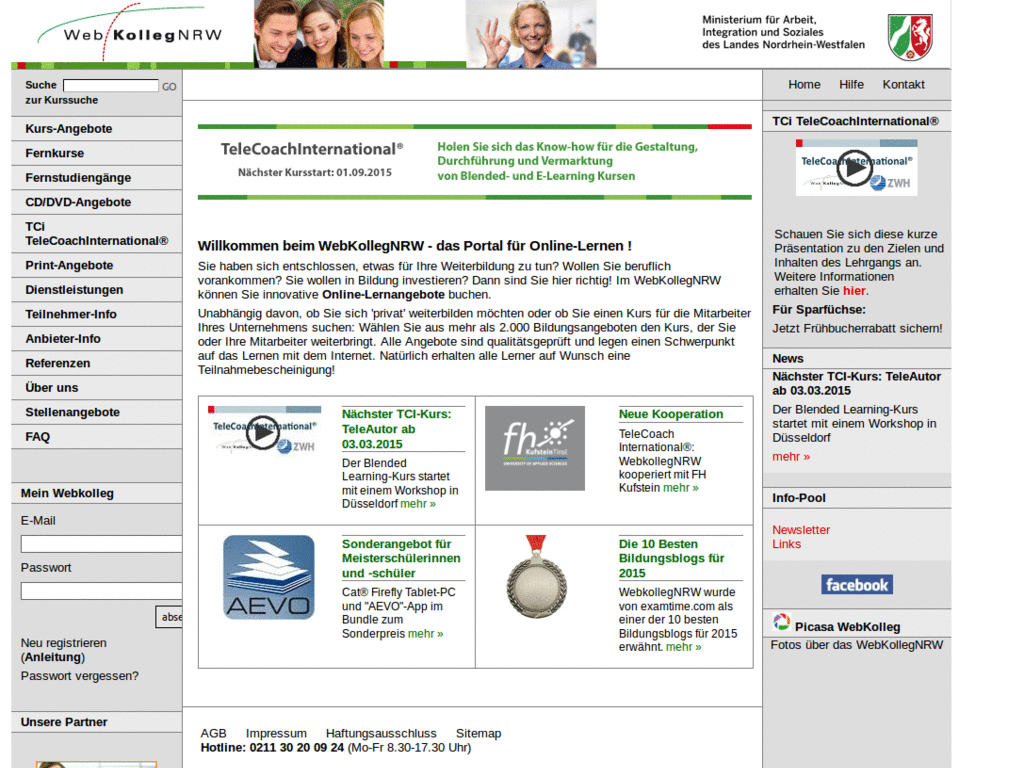Open Haftungsausschluss footer link

point(381,733)
